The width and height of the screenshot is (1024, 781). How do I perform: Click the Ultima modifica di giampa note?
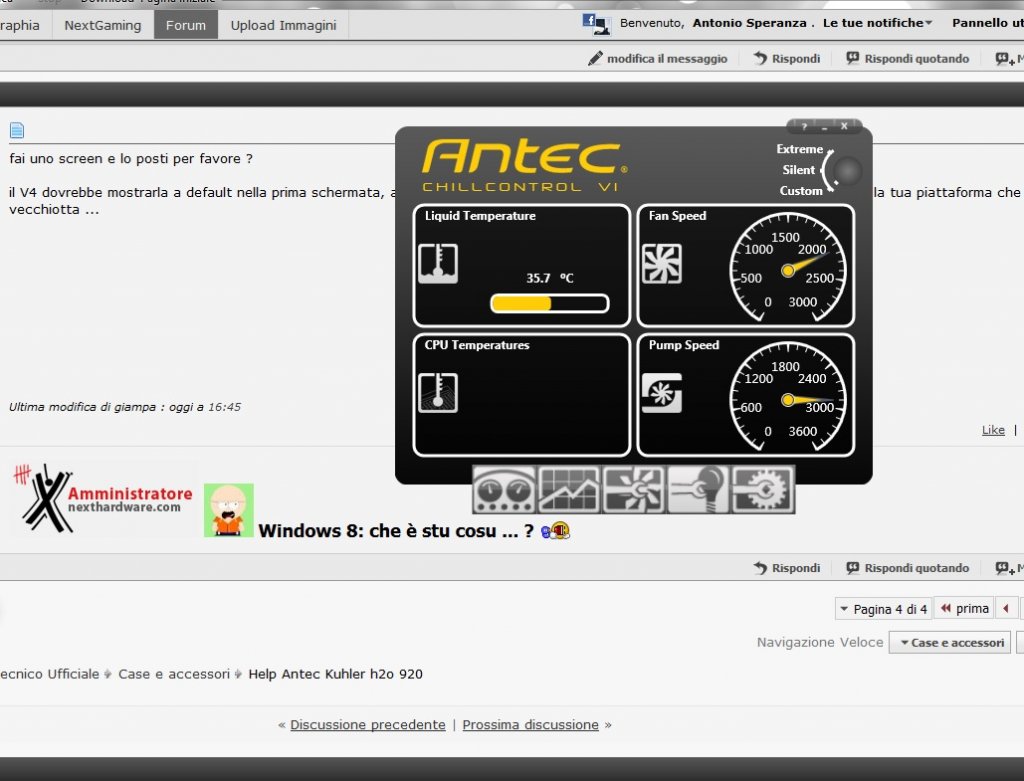click(x=125, y=407)
